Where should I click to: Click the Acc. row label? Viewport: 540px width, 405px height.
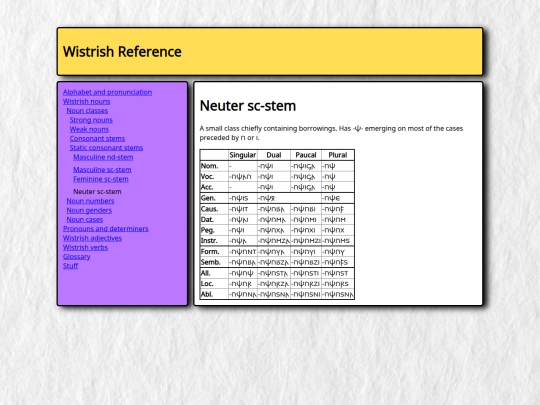(x=214, y=187)
